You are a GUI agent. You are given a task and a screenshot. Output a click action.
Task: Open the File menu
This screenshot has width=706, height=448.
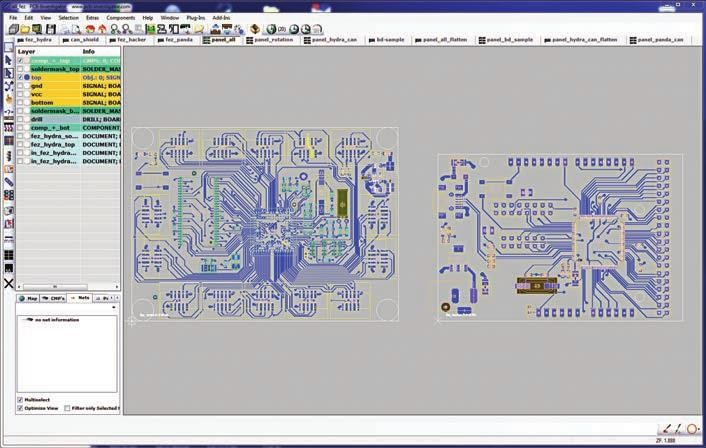(x=13, y=18)
